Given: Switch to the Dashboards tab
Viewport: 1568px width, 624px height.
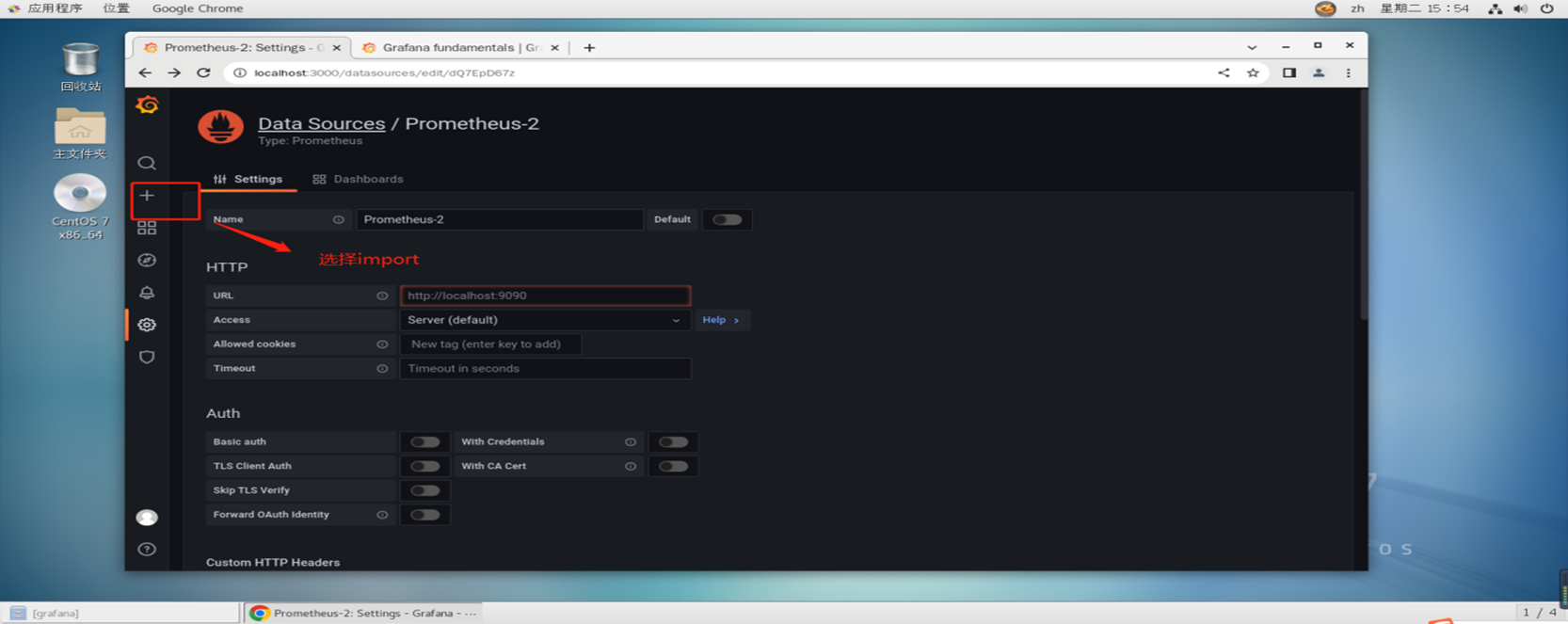Looking at the screenshot, I should [358, 179].
